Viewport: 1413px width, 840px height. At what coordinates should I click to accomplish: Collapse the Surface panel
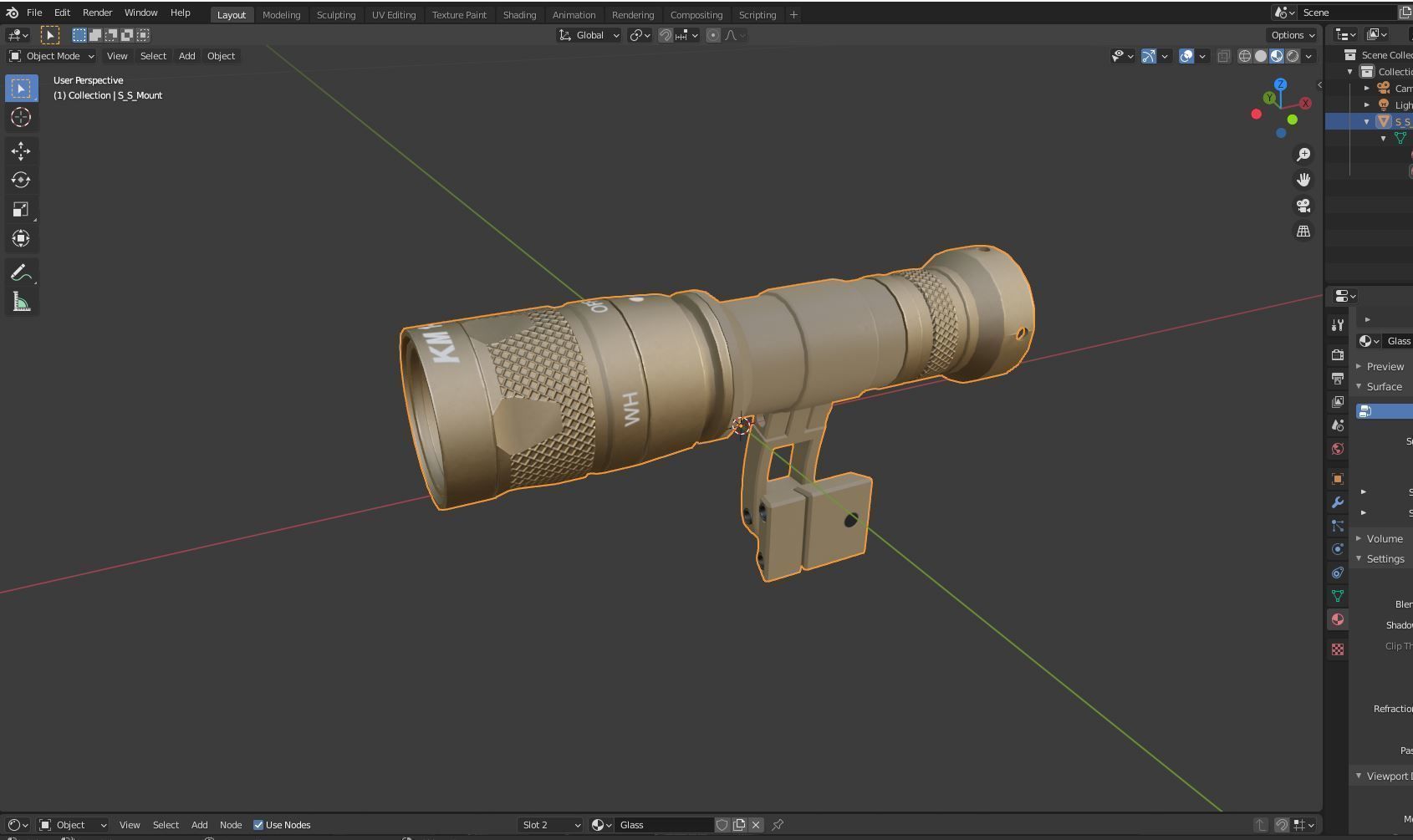pos(1383,387)
